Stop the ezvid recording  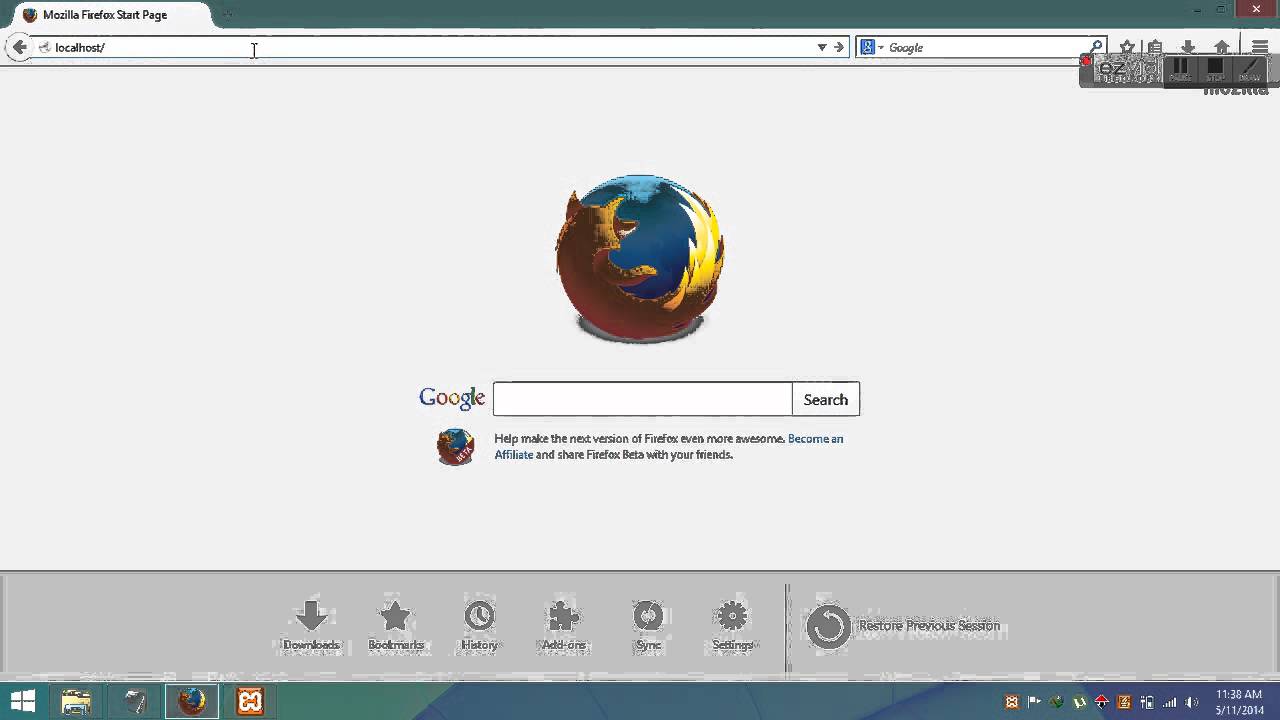pyautogui.click(x=1215, y=71)
